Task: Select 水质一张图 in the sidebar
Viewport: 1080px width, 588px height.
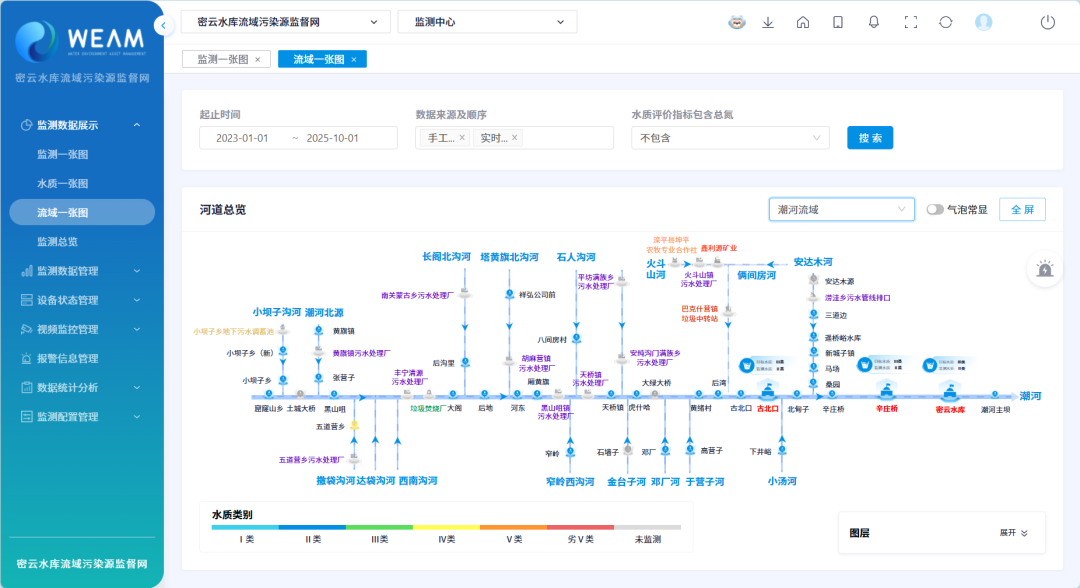Action: [x=63, y=184]
